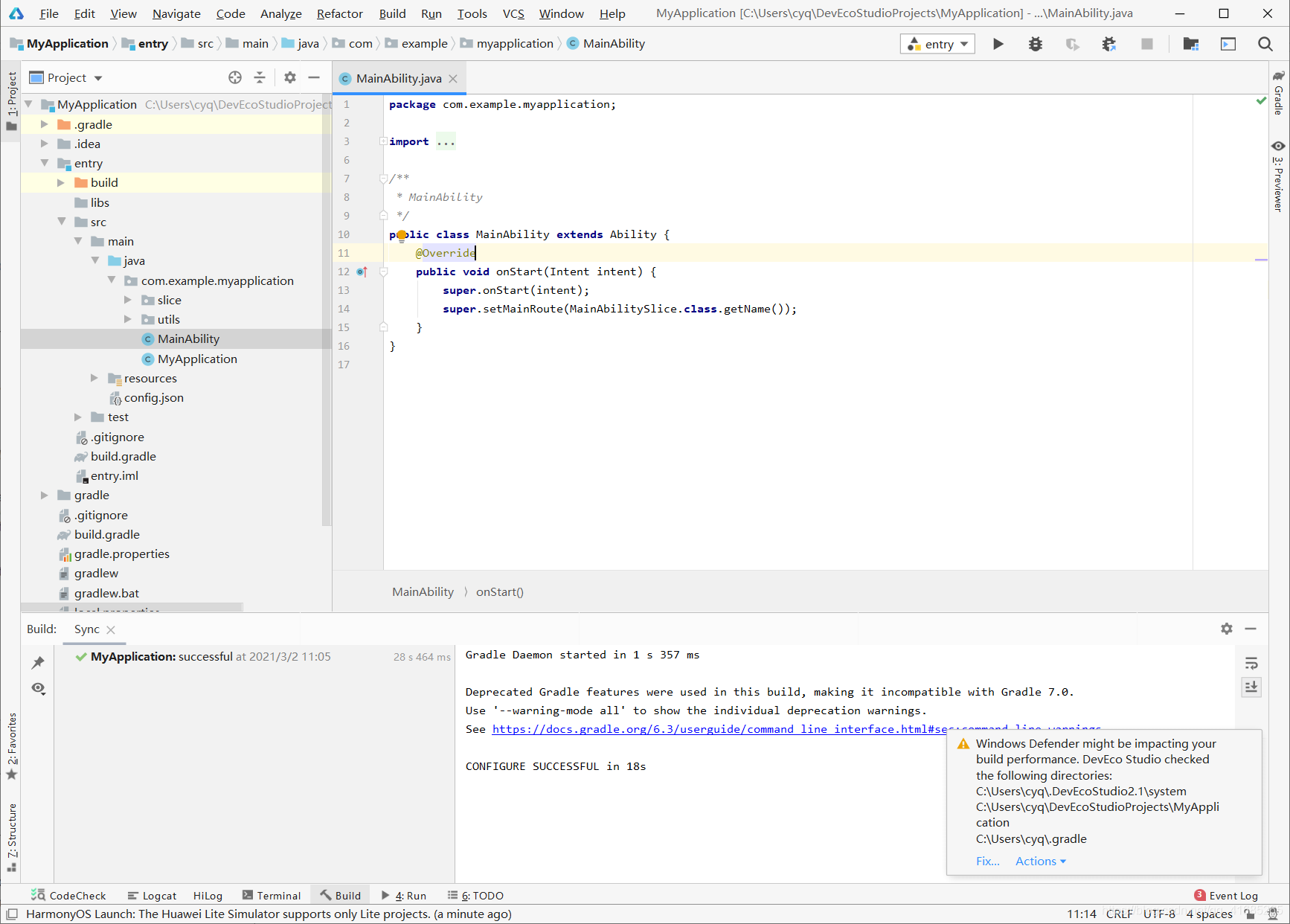Image resolution: width=1290 pixels, height=924 pixels.
Task: Expand the slice package folder
Action: pyautogui.click(x=128, y=300)
